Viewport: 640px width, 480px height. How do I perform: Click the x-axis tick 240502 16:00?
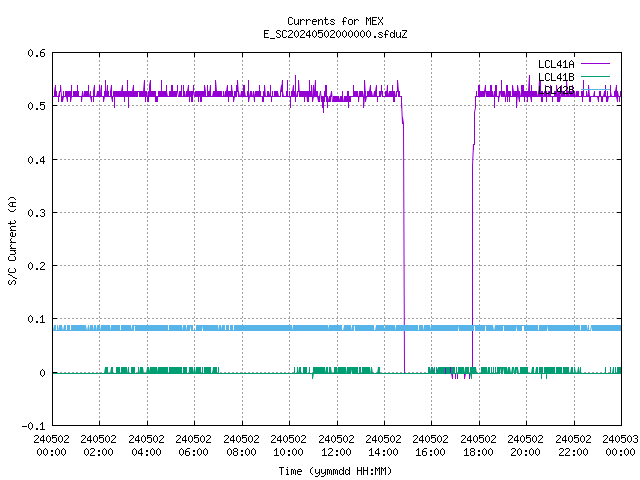430,445
